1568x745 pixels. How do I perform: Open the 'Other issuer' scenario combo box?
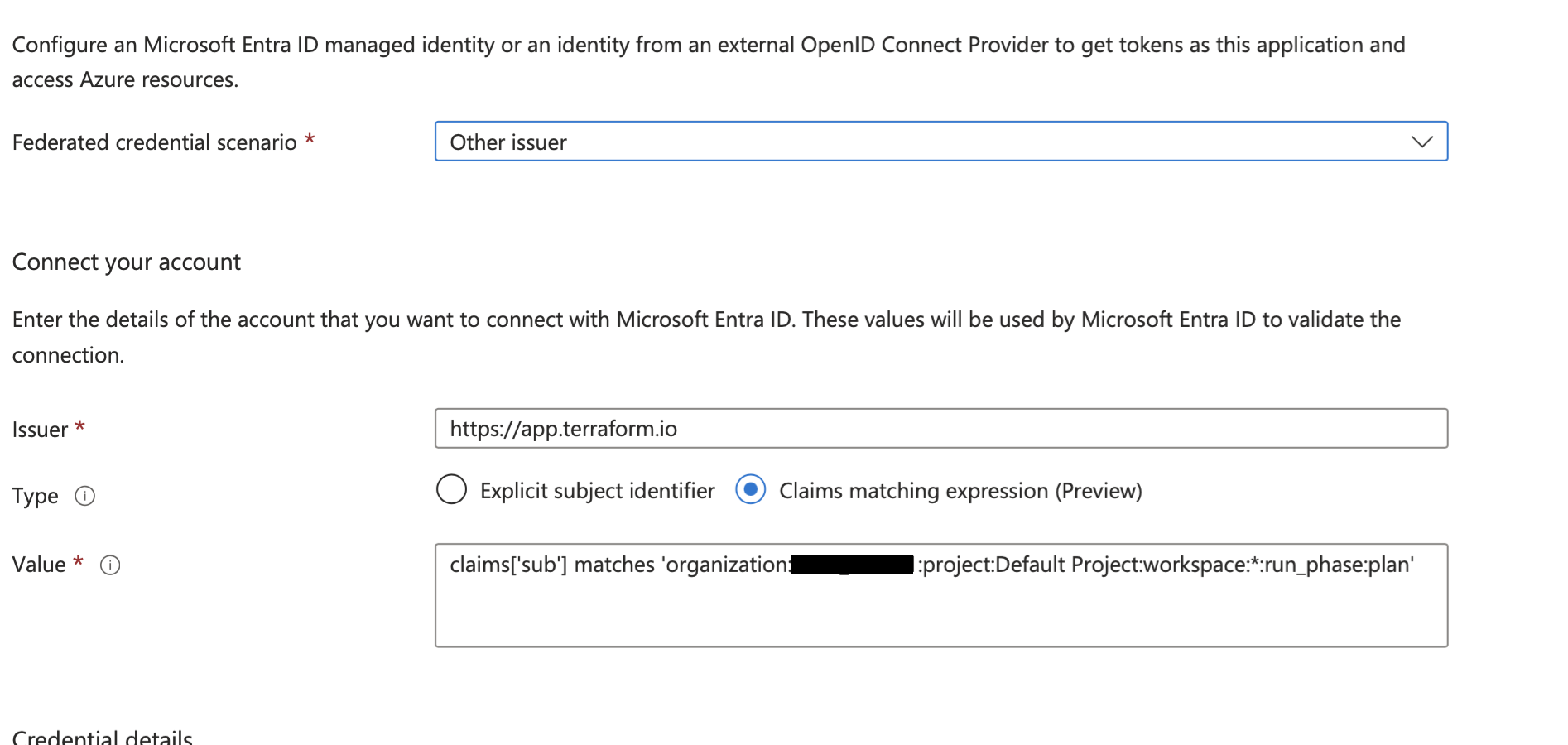(x=911, y=142)
